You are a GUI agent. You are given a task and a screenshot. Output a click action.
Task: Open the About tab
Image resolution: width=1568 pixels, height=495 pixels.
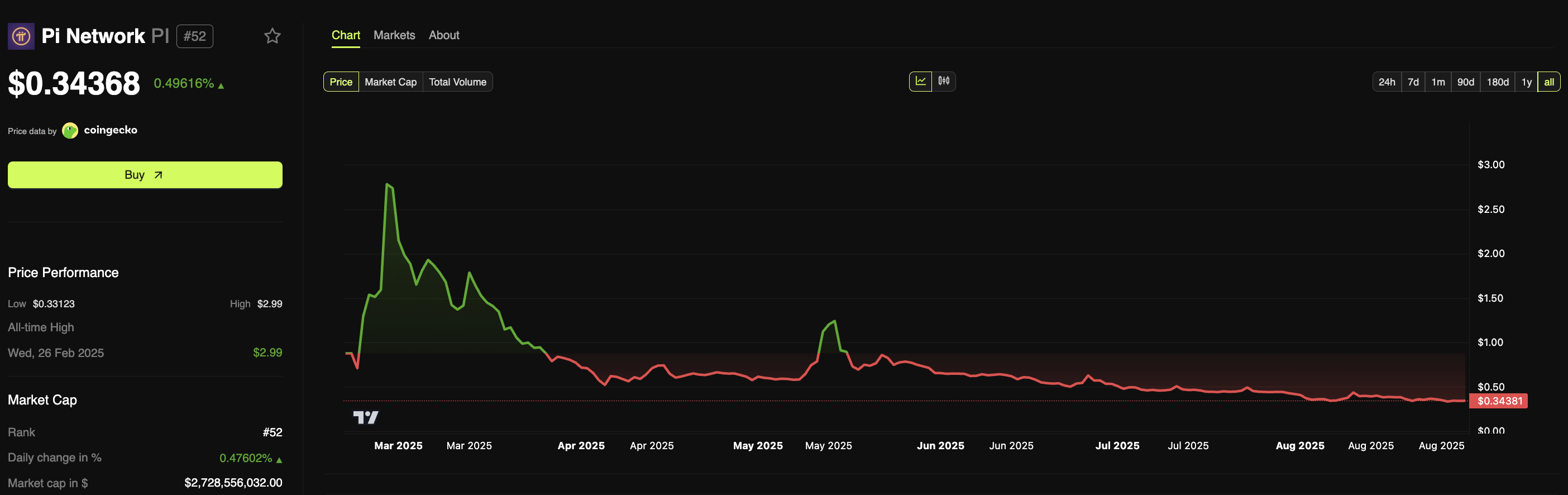pyautogui.click(x=444, y=35)
